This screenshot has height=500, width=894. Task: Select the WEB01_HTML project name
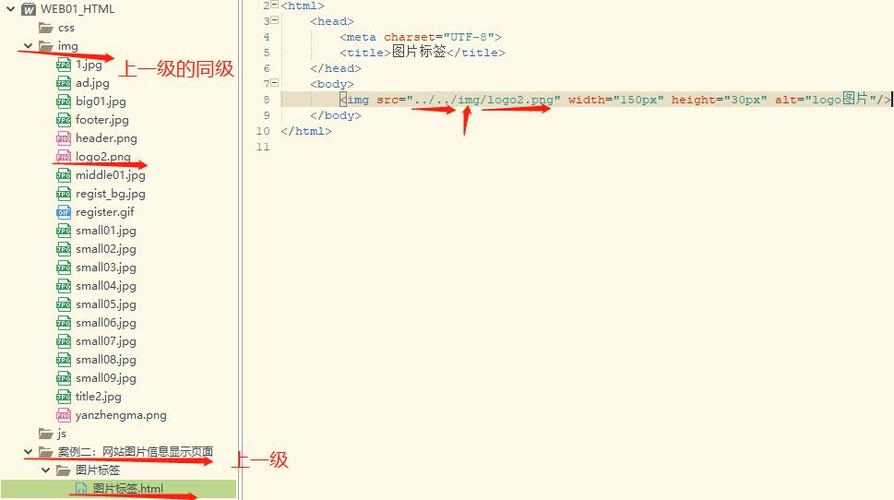(78, 9)
